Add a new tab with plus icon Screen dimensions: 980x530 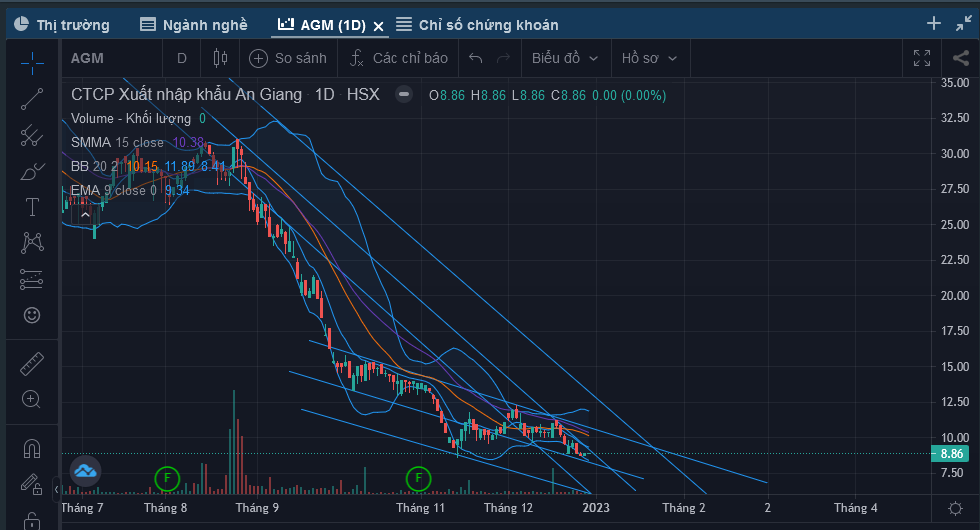934,24
